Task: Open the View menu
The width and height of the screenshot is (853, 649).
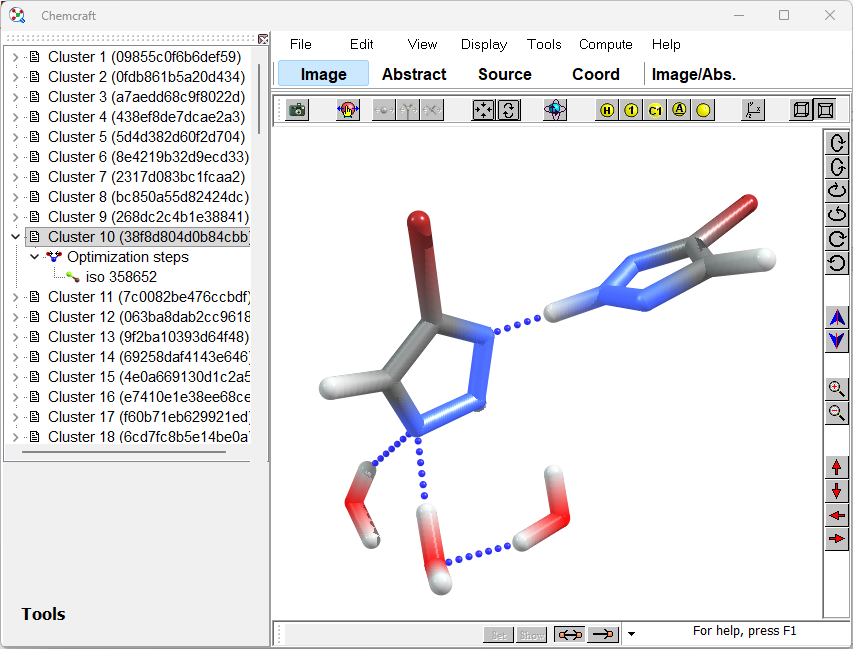Action: point(422,44)
